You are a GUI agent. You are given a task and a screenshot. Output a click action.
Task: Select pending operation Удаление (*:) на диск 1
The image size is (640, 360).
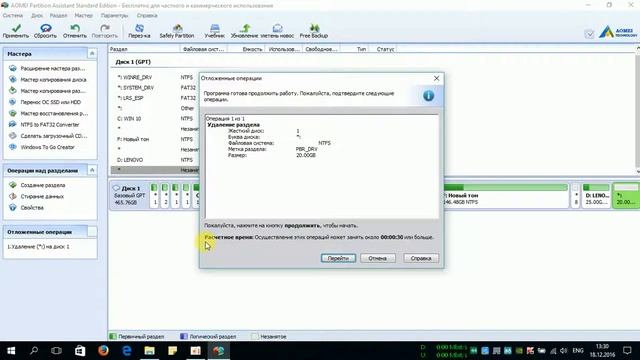coord(39,247)
